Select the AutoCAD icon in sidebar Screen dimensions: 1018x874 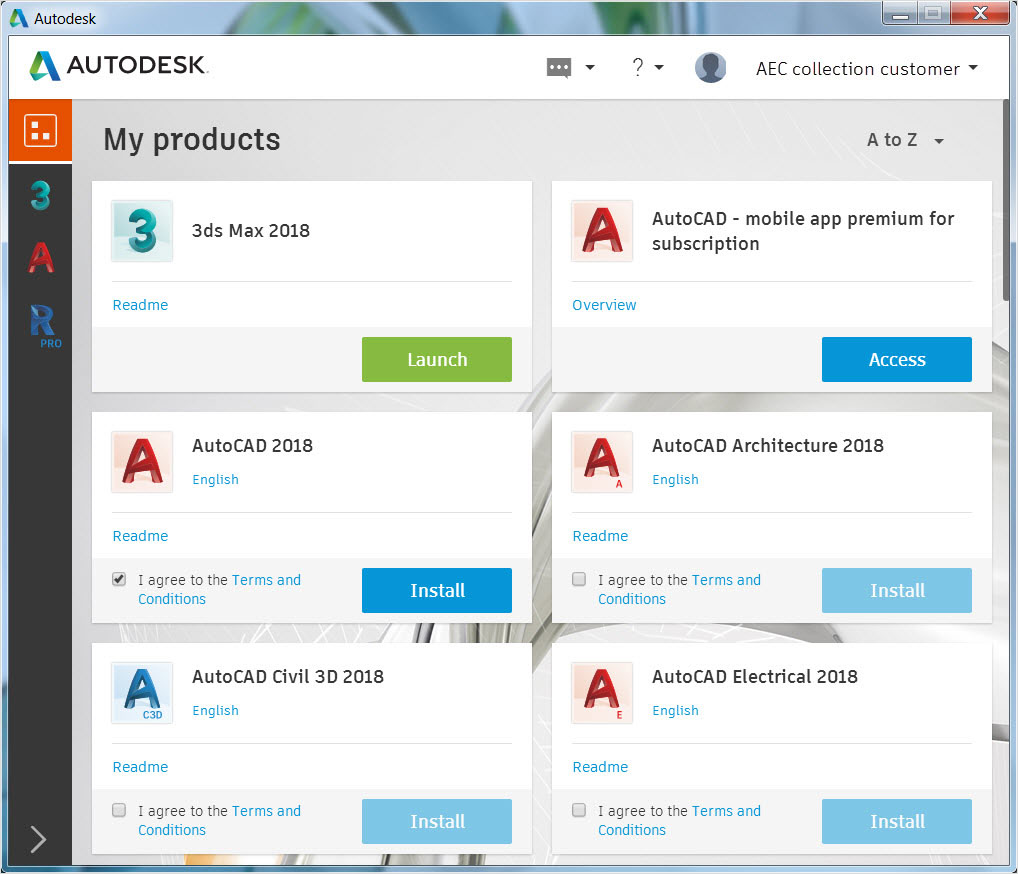coord(40,258)
